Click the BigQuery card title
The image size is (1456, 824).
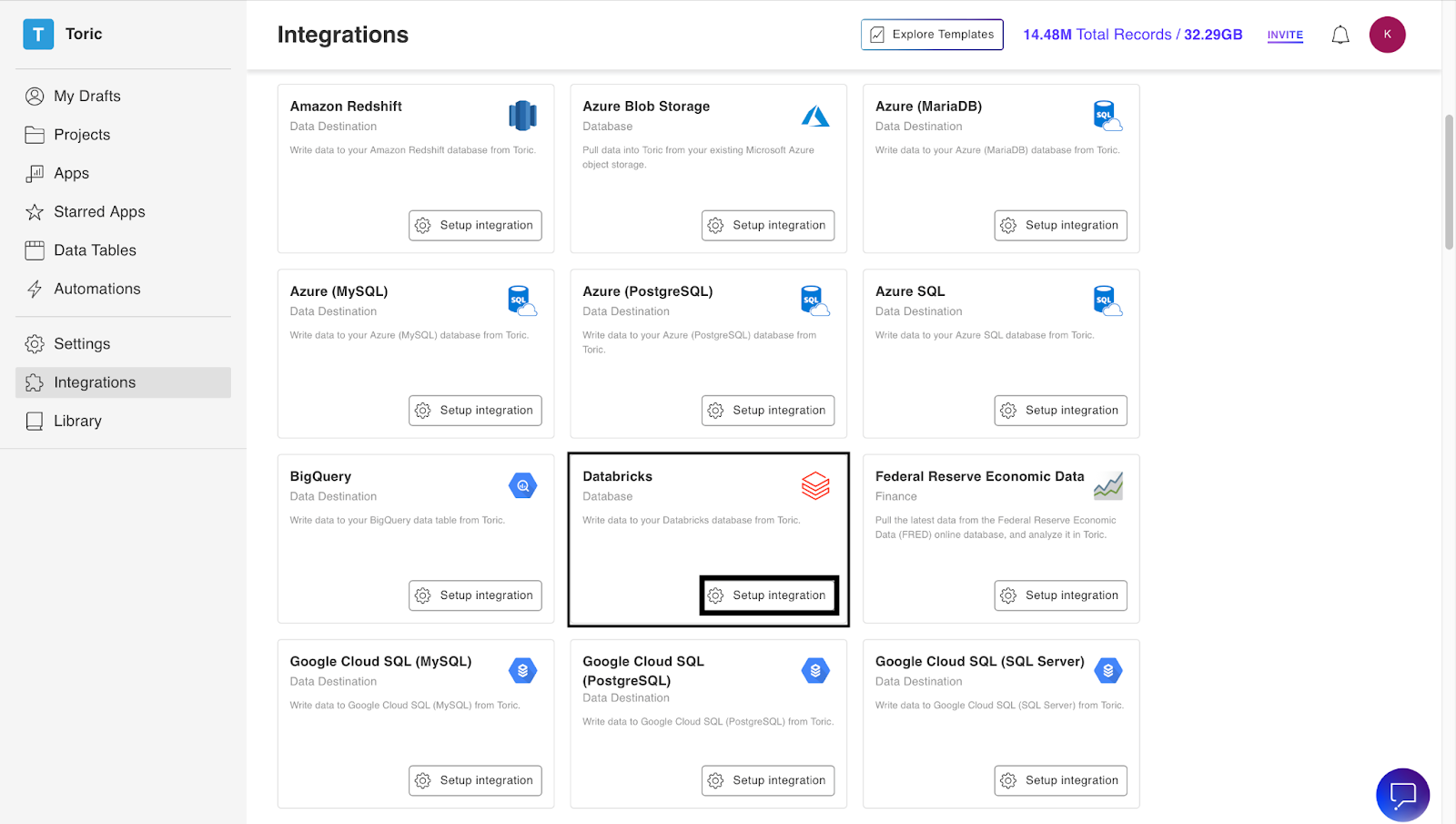pos(320,476)
